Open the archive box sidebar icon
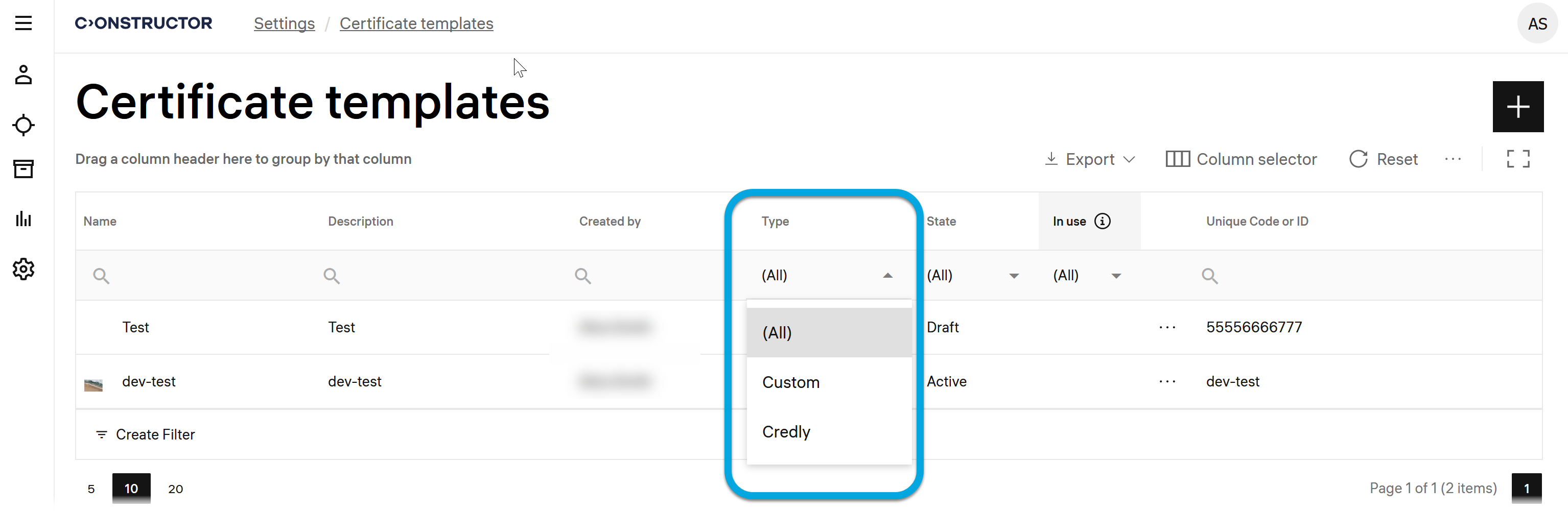The image size is (1568, 511). tap(23, 169)
